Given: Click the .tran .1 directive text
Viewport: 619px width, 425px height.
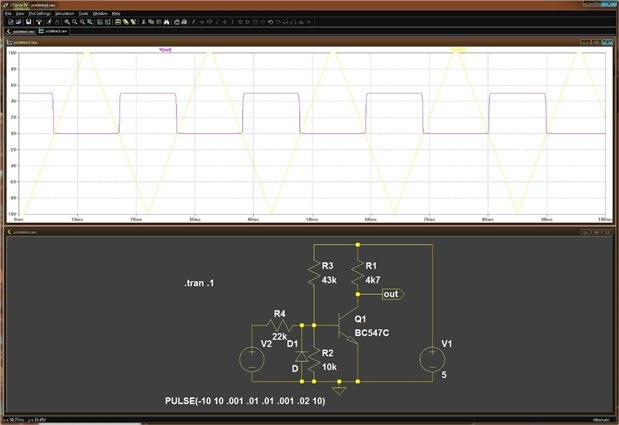Looking at the screenshot, I should pos(199,284).
